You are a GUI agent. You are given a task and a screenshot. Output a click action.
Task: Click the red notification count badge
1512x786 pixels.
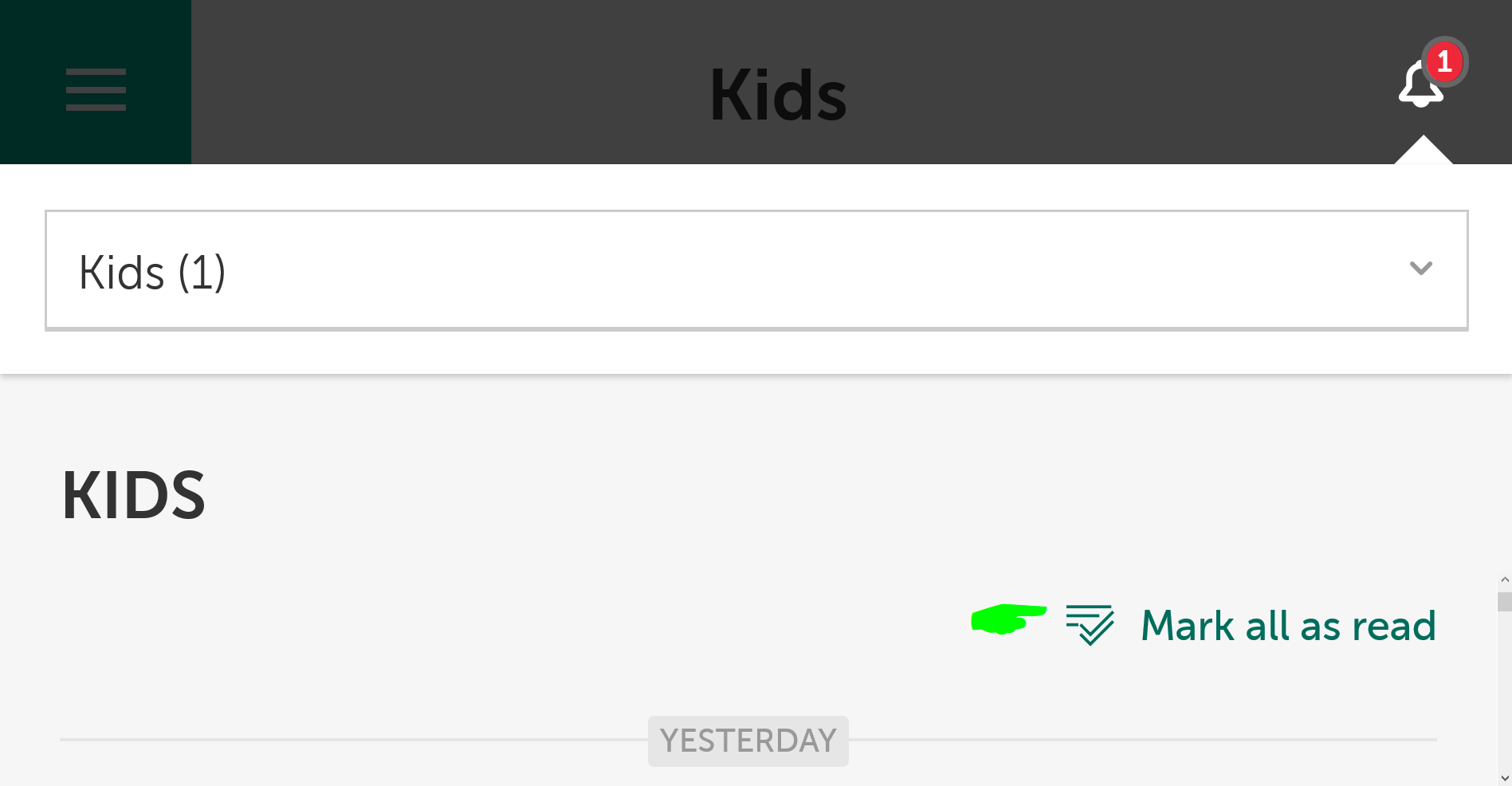point(1444,61)
